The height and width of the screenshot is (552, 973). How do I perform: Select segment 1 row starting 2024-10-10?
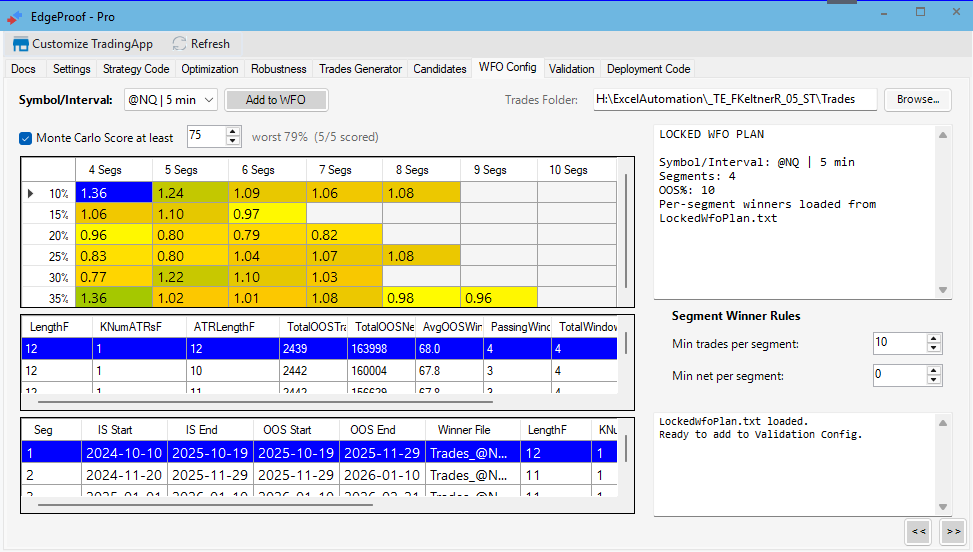click(320, 453)
